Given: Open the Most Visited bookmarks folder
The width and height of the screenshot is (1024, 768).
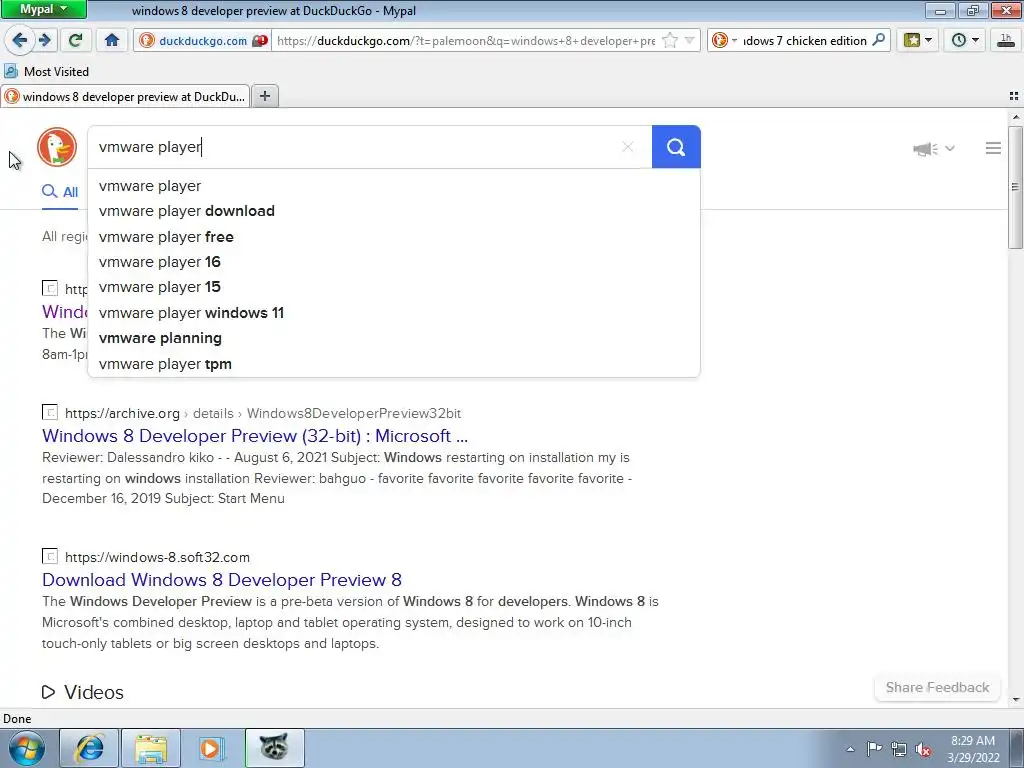Looking at the screenshot, I should tap(46, 71).
